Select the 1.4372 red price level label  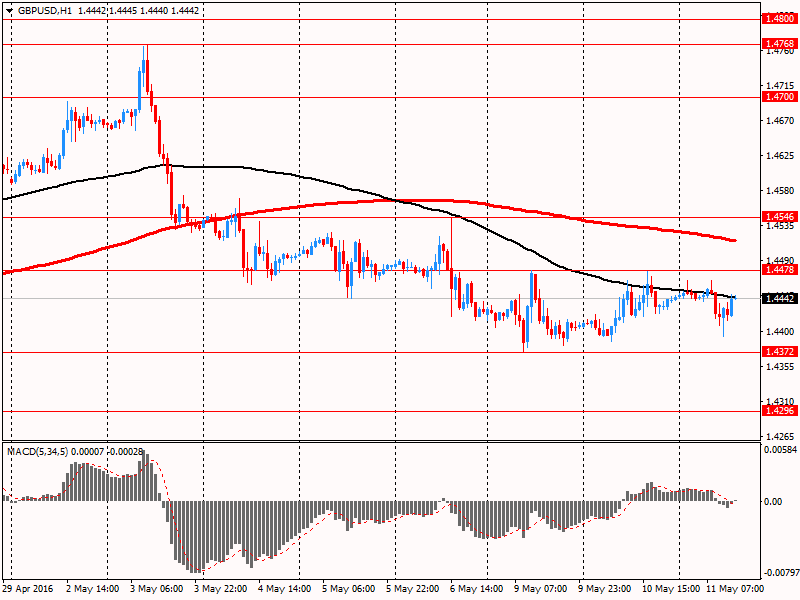(x=780, y=352)
